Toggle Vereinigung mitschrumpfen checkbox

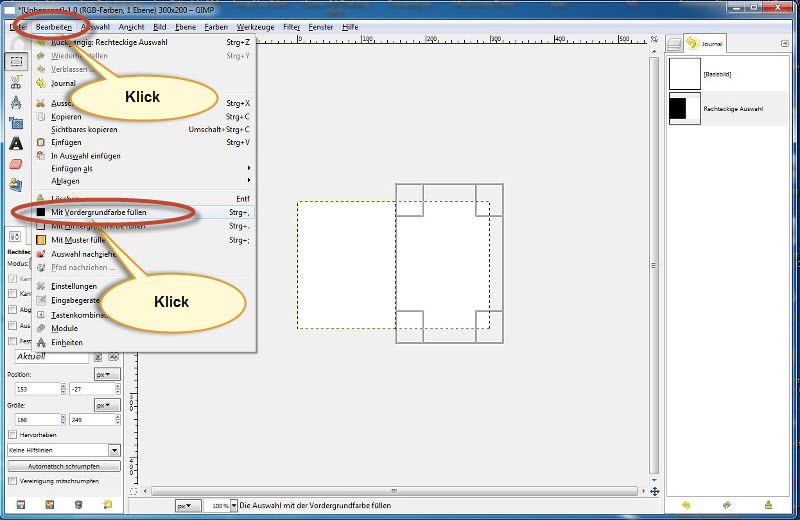12,481
